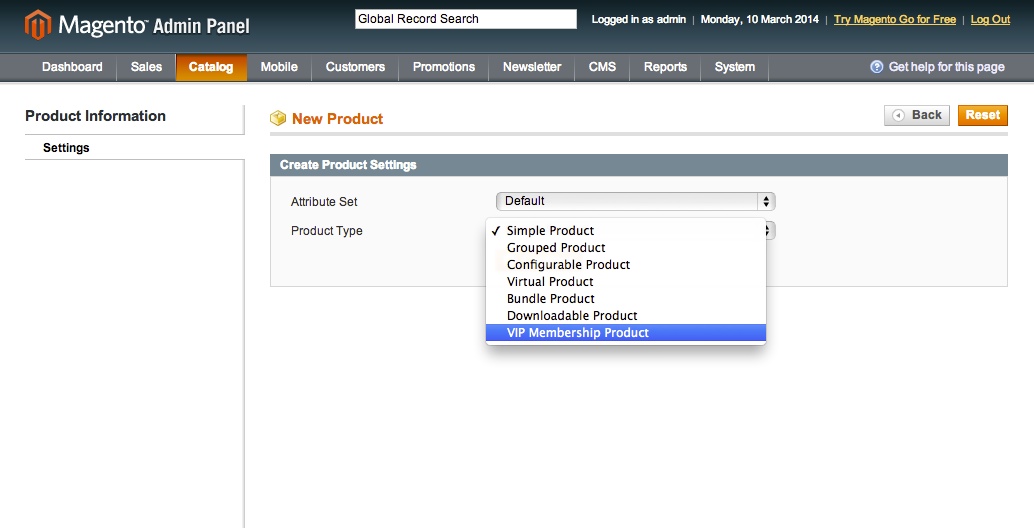Click the Product Type label
Image resolution: width=1034 pixels, height=528 pixels.
click(326, 231)
